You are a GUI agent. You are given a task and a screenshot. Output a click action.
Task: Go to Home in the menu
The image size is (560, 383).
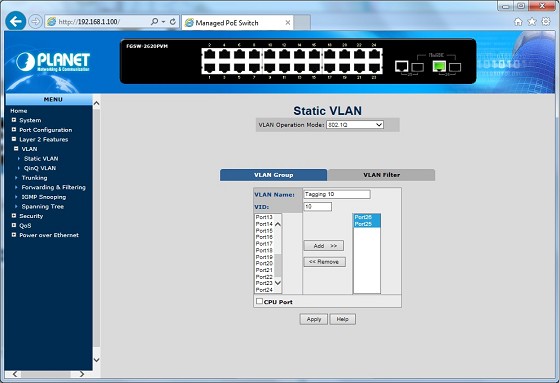coord(19,111)
